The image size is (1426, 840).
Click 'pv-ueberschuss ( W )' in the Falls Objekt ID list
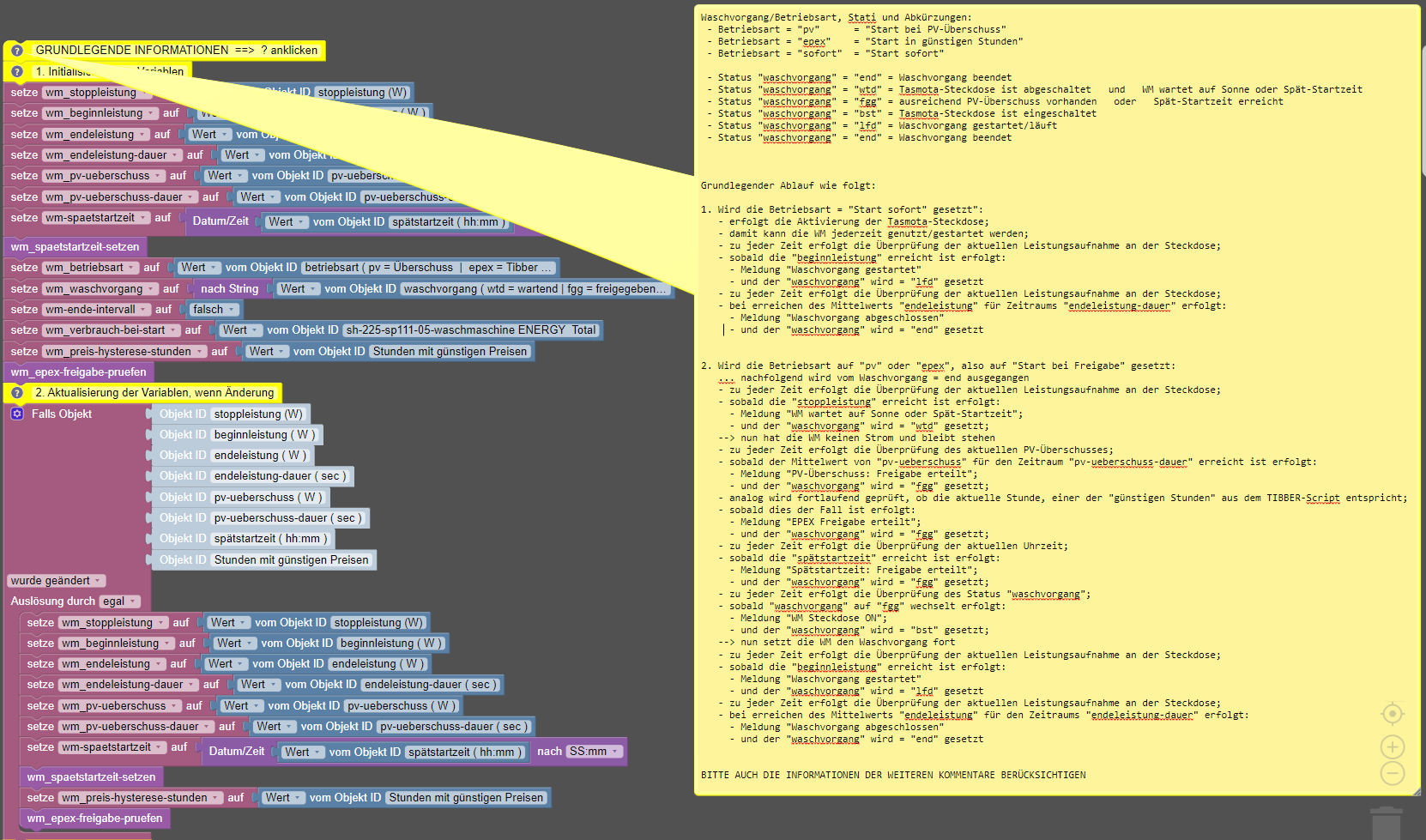pyautogui.click(x=269, y=498)
